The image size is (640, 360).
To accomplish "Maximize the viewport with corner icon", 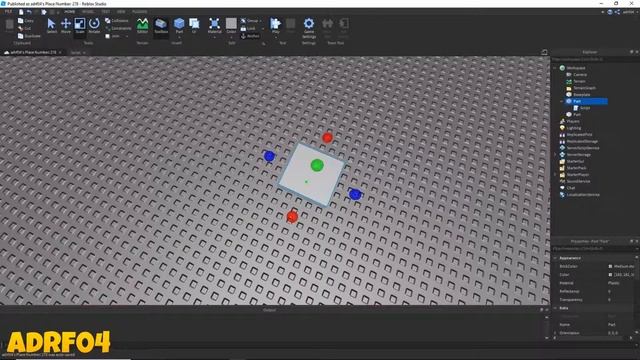I will pos(544,52).
